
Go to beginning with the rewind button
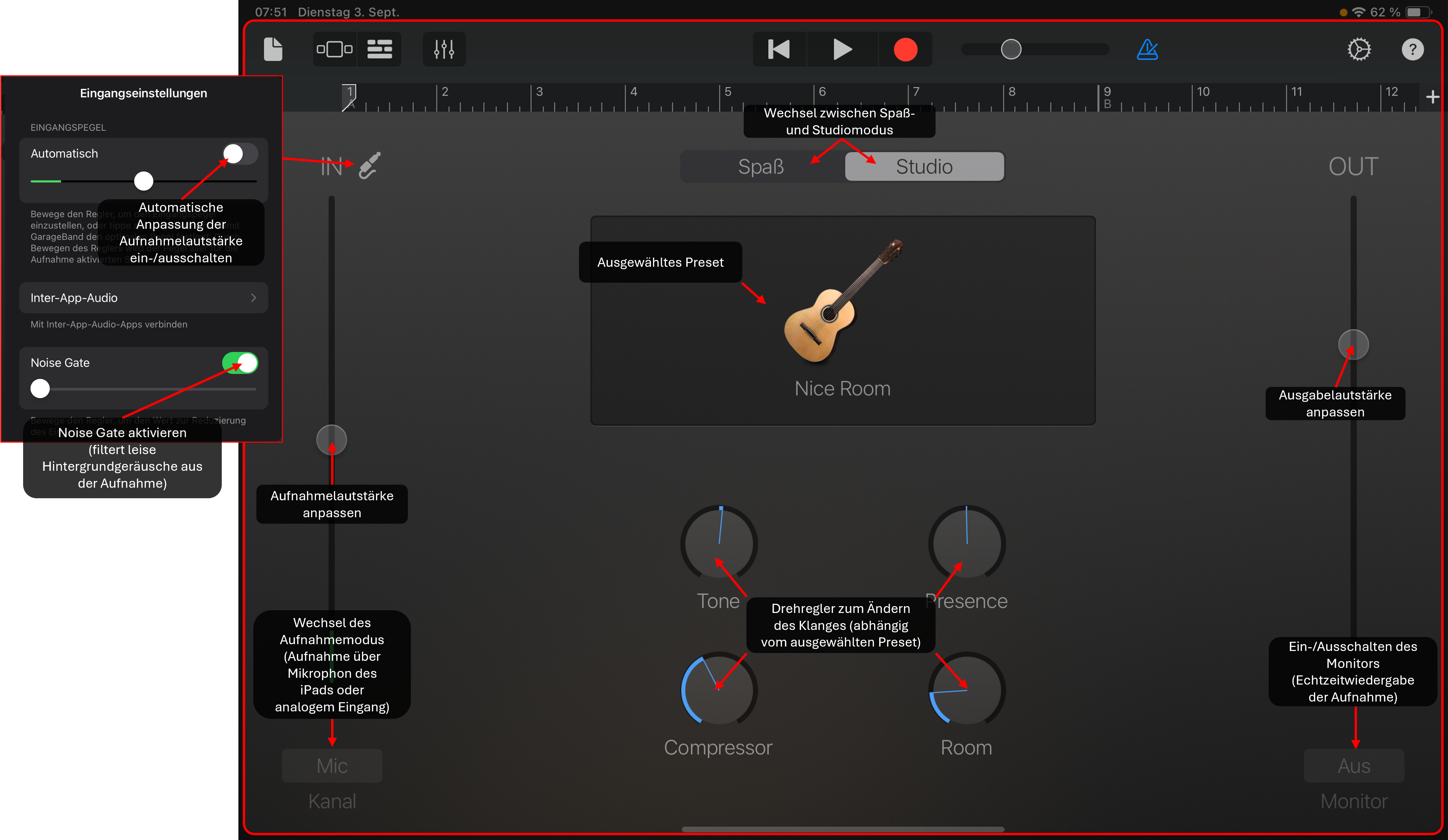click(779, 49)
